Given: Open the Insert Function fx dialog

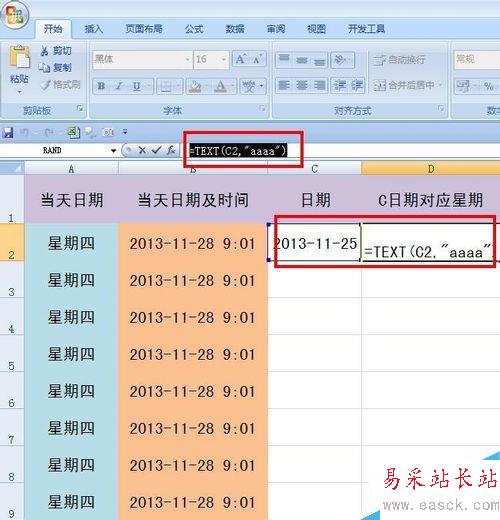Looking at the screenshot, I should point(171,150).
